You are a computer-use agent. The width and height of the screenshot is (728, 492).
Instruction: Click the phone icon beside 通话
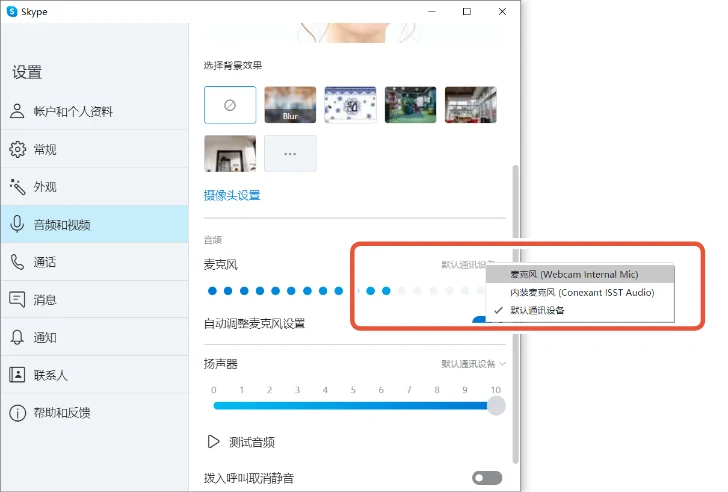pos(17,262)
